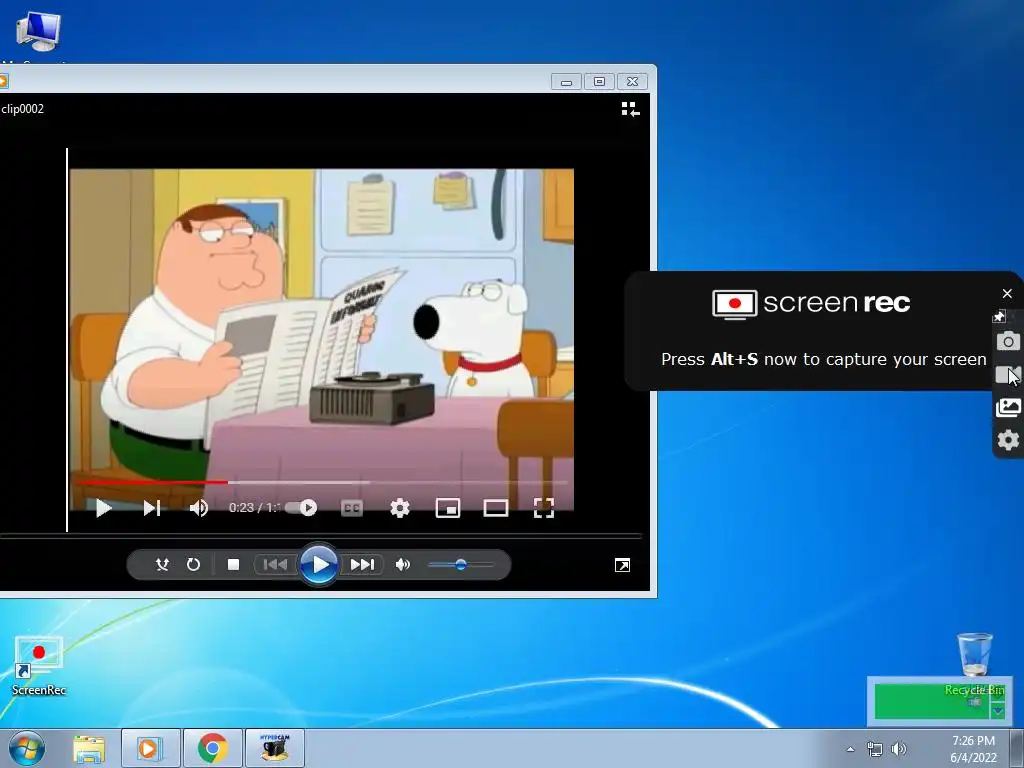Open the taskbar clock showing 7:26 PM
Screen dimensions: 1024x768
point(974,749)
